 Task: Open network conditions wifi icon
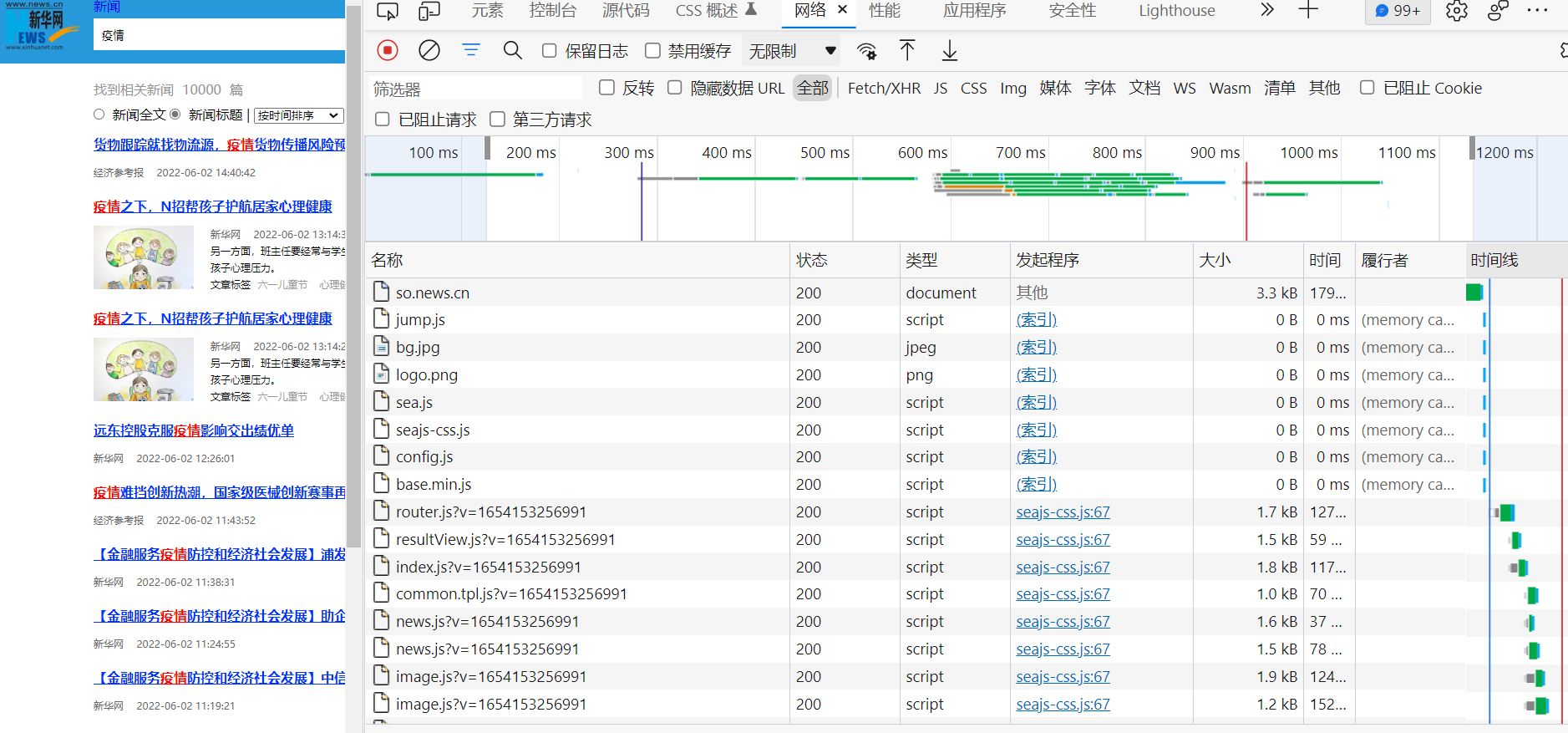[867, 51]
